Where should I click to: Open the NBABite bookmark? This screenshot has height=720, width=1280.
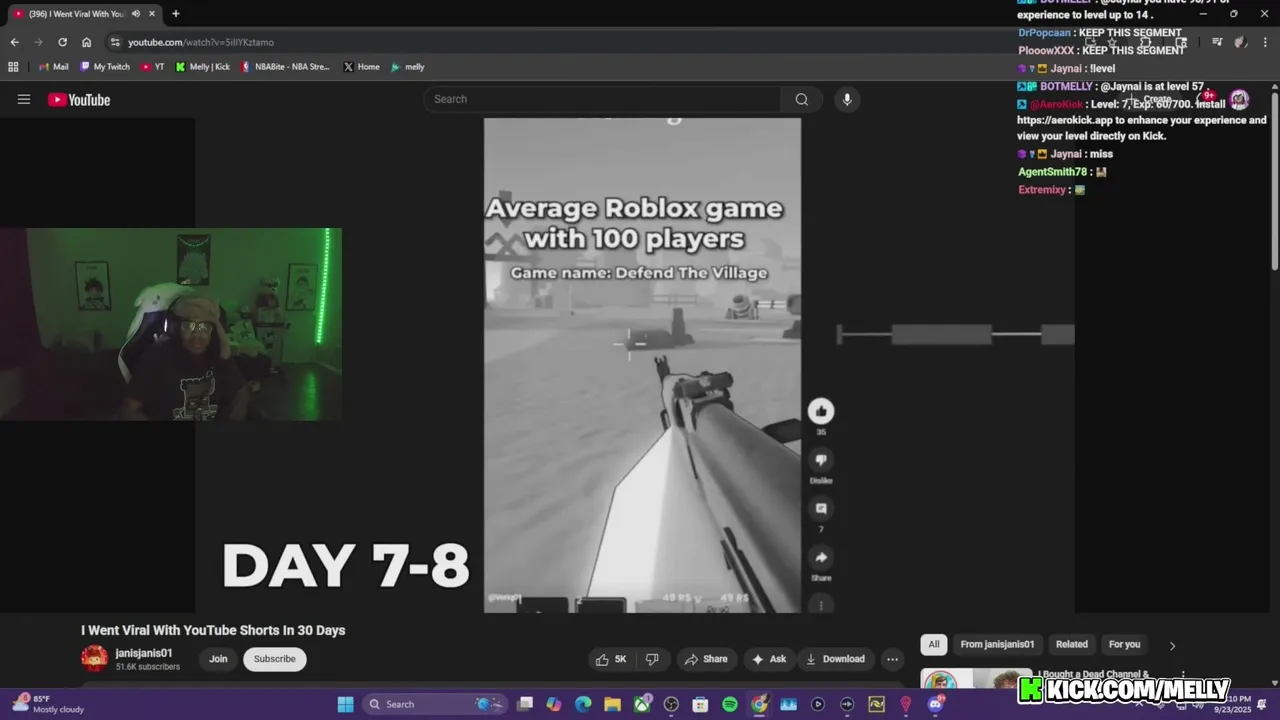click(x=285, y=67)
